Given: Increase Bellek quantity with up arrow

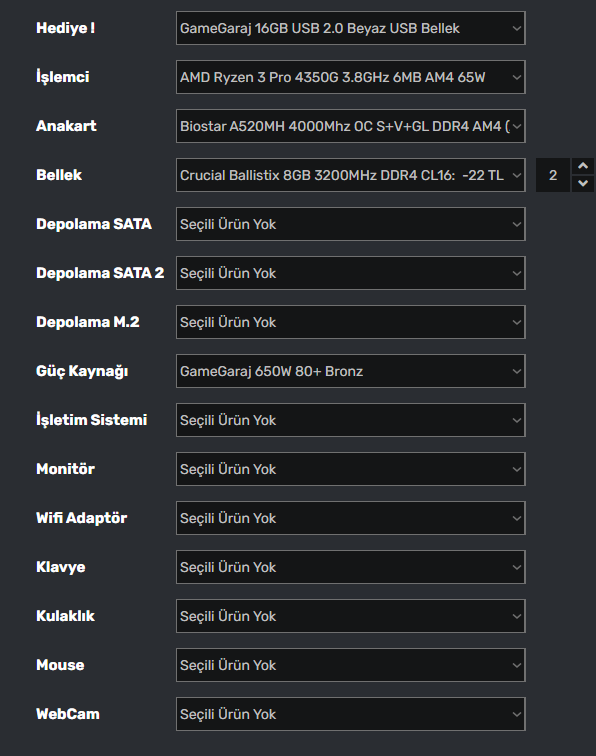Looking at the screenshot, I should (x=583, y=166).
